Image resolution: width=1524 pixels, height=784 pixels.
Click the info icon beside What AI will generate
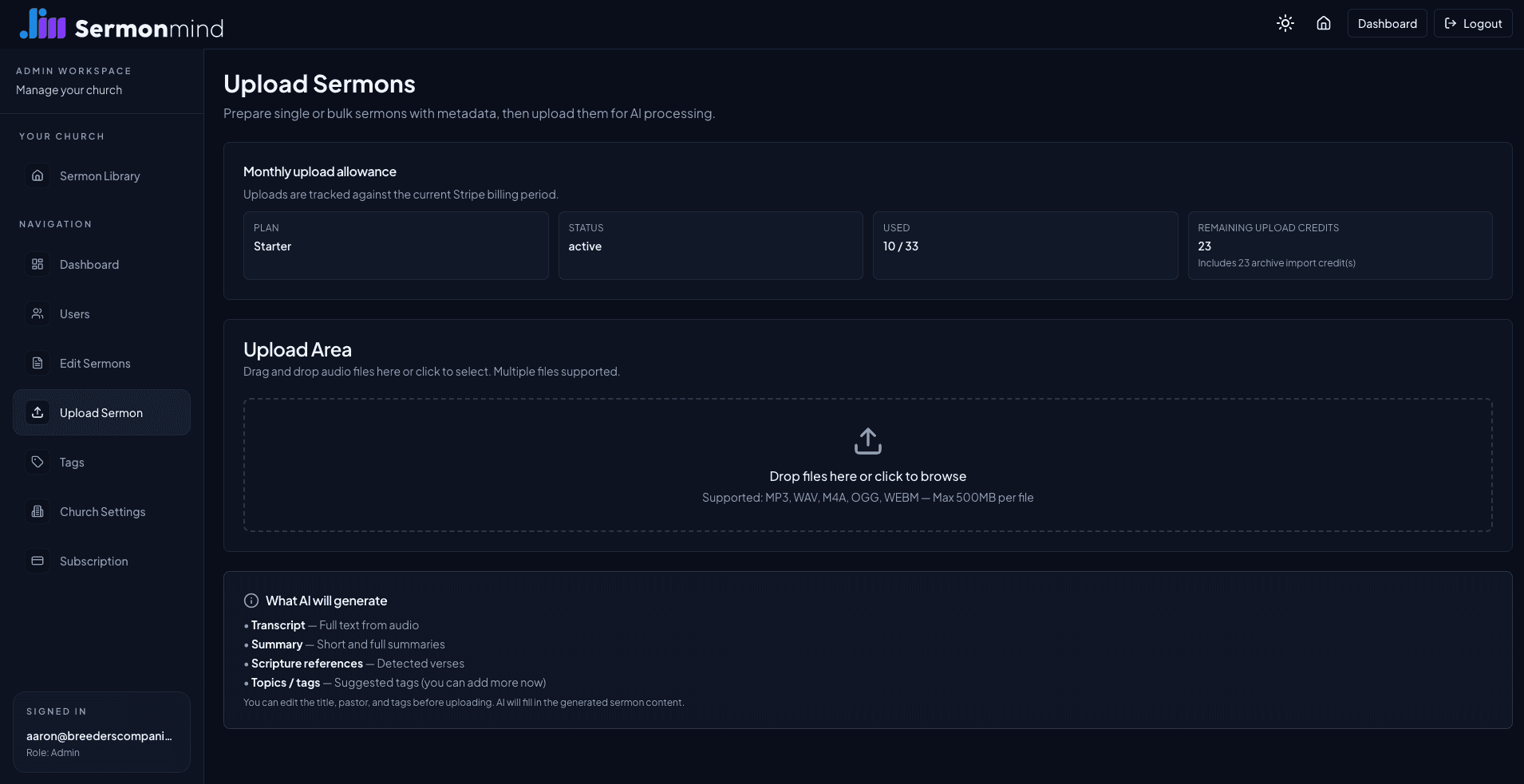tap(251, 601)
